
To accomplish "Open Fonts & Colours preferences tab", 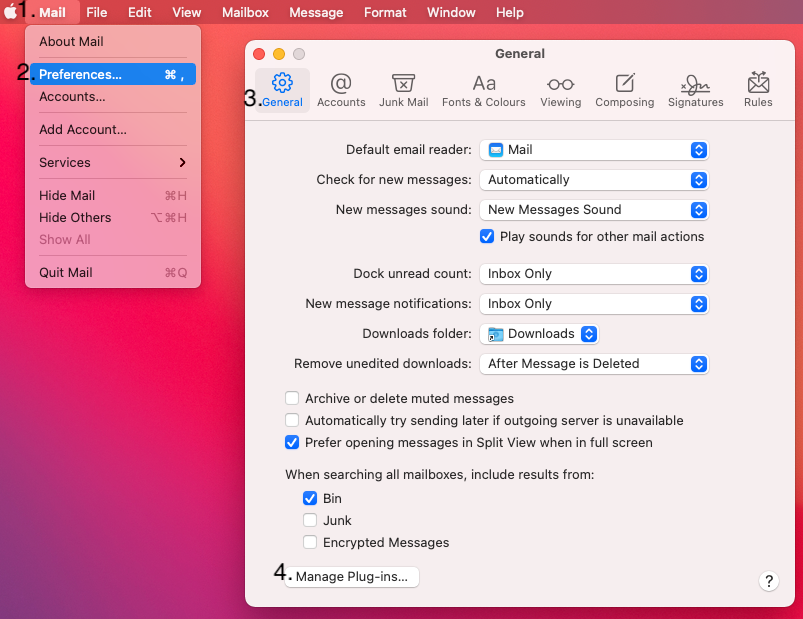I will 483,91.
